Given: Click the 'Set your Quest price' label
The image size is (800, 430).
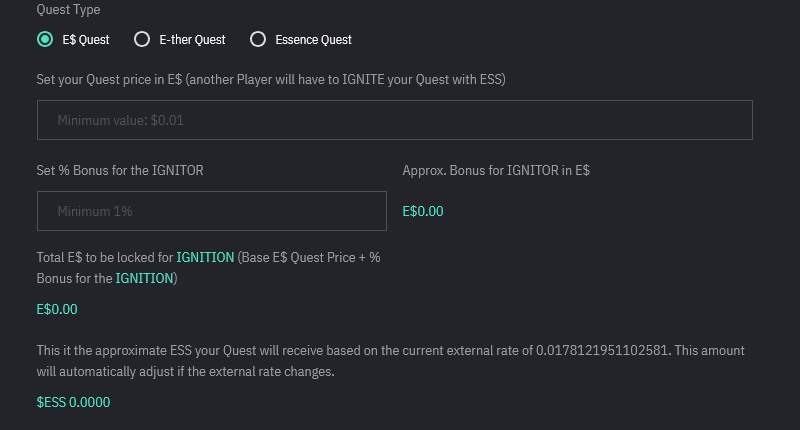Looking at the screenshot, I should point(270,79).
